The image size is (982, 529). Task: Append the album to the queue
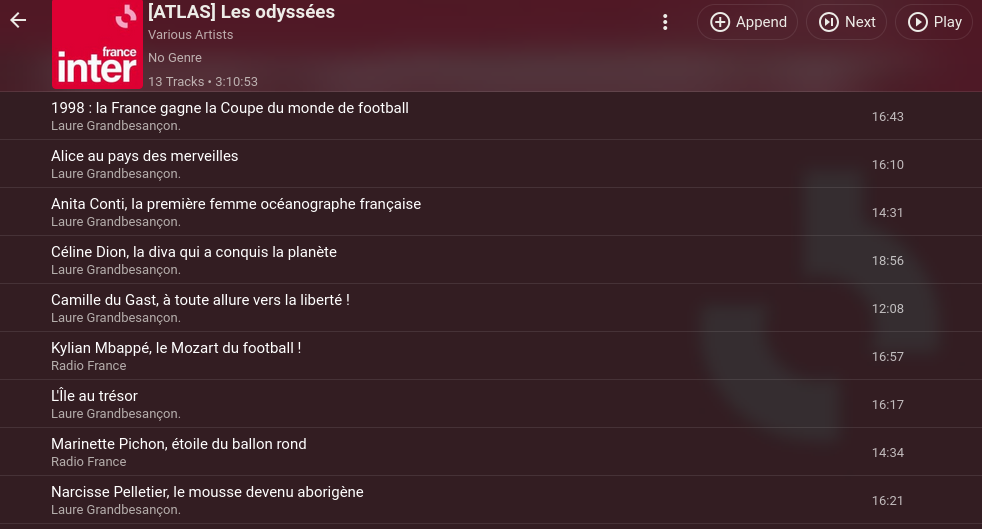747,22
